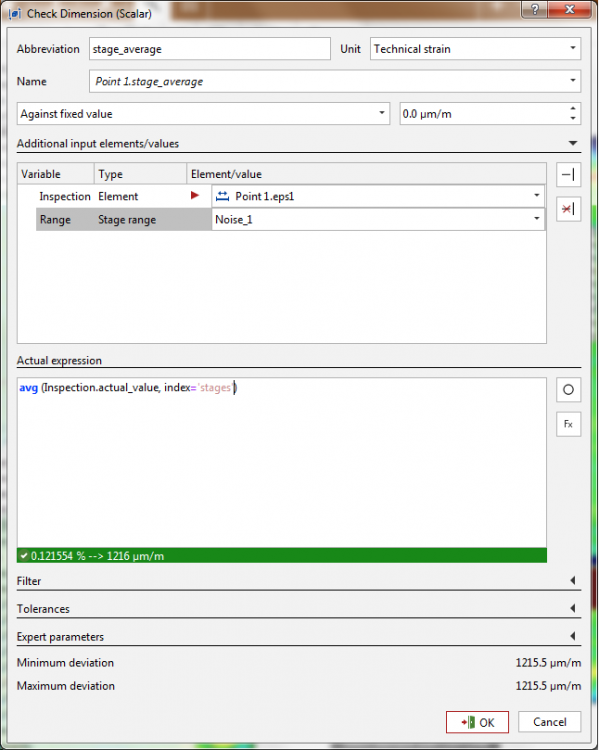The height and width of the screenshot is (750, 599).
Task: Click the Maximum deviation value 1215.5 µm/m
Action: click(x=548, y=686)
